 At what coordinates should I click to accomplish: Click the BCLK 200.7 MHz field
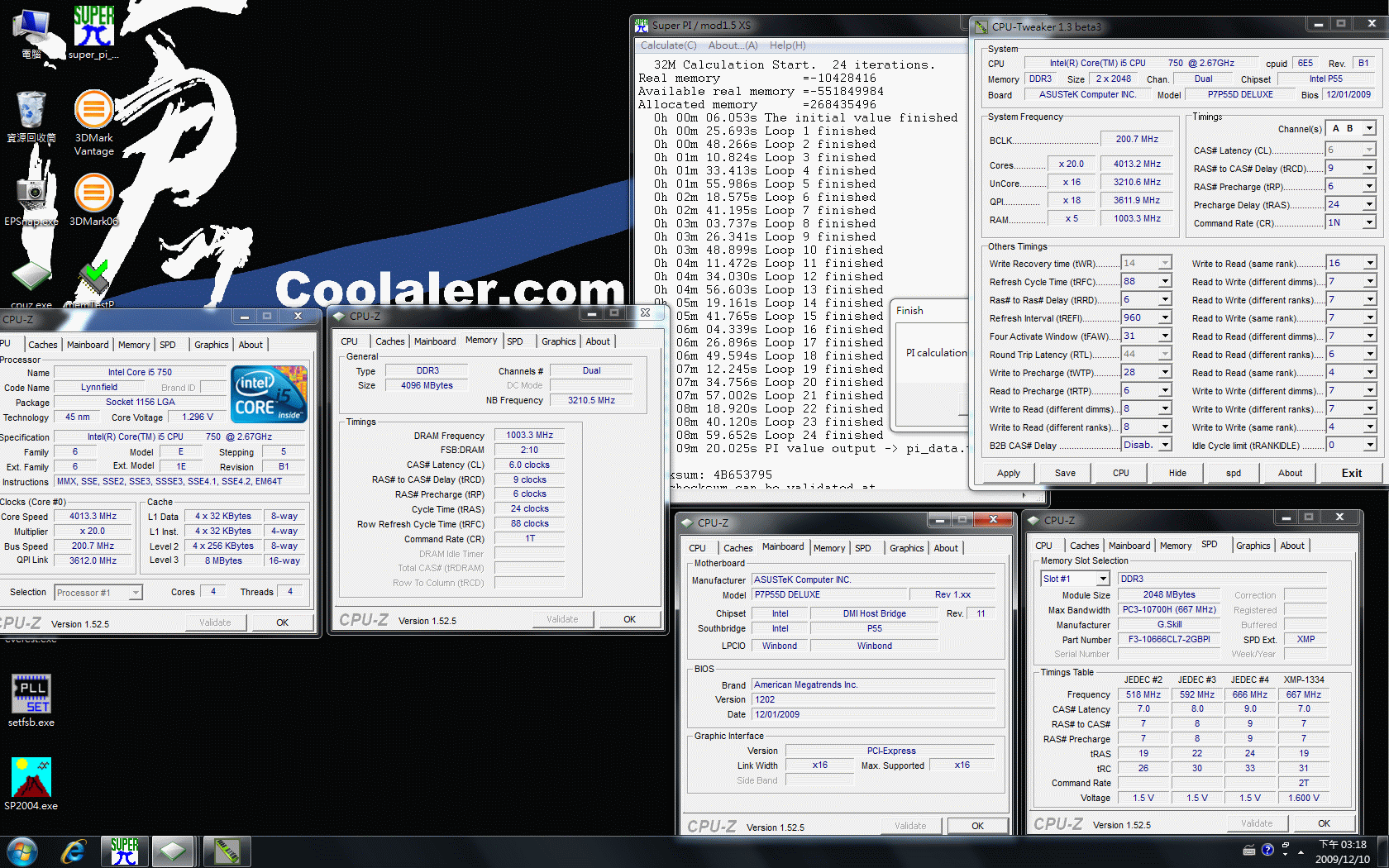(x=1137, y=139)
